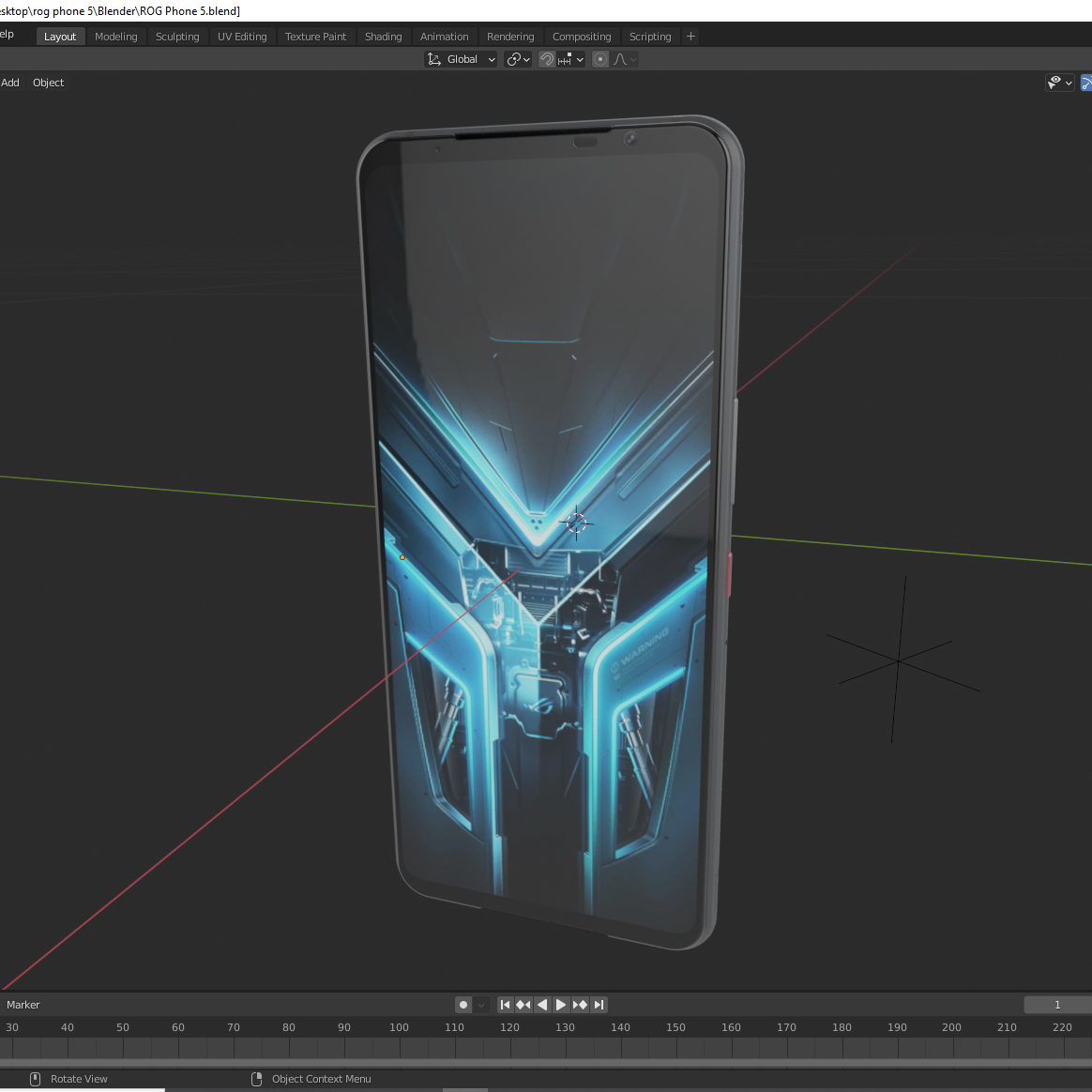This screenshot has height=1092, width=1092.
Task: Jump to the timeline start frame
Action: [x=505, y=1005]
